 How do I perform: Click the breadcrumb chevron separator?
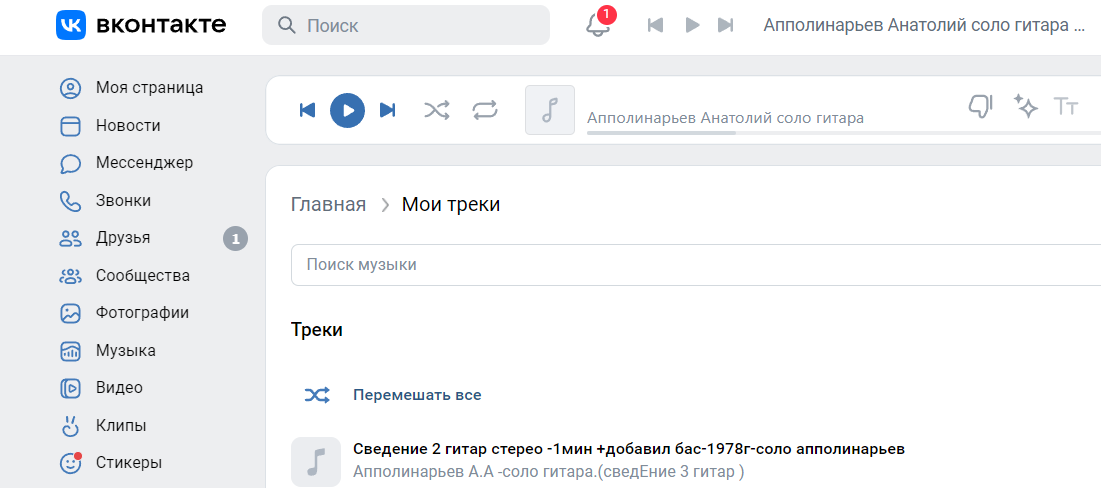click(x=384, y=205)
